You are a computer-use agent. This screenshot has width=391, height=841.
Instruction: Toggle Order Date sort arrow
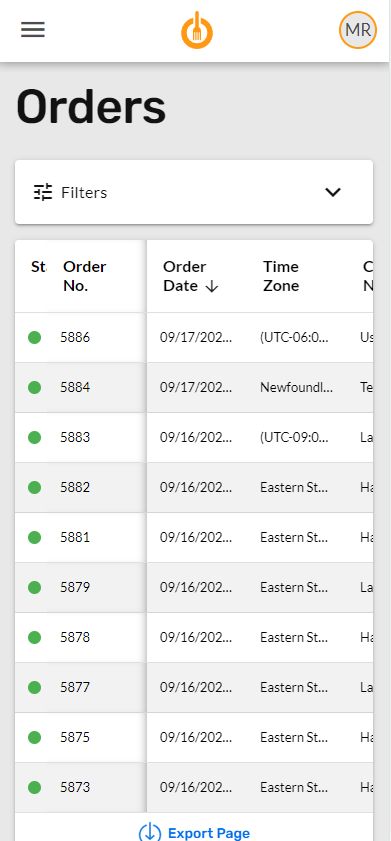pyautogui.click(x=212, y=286)
